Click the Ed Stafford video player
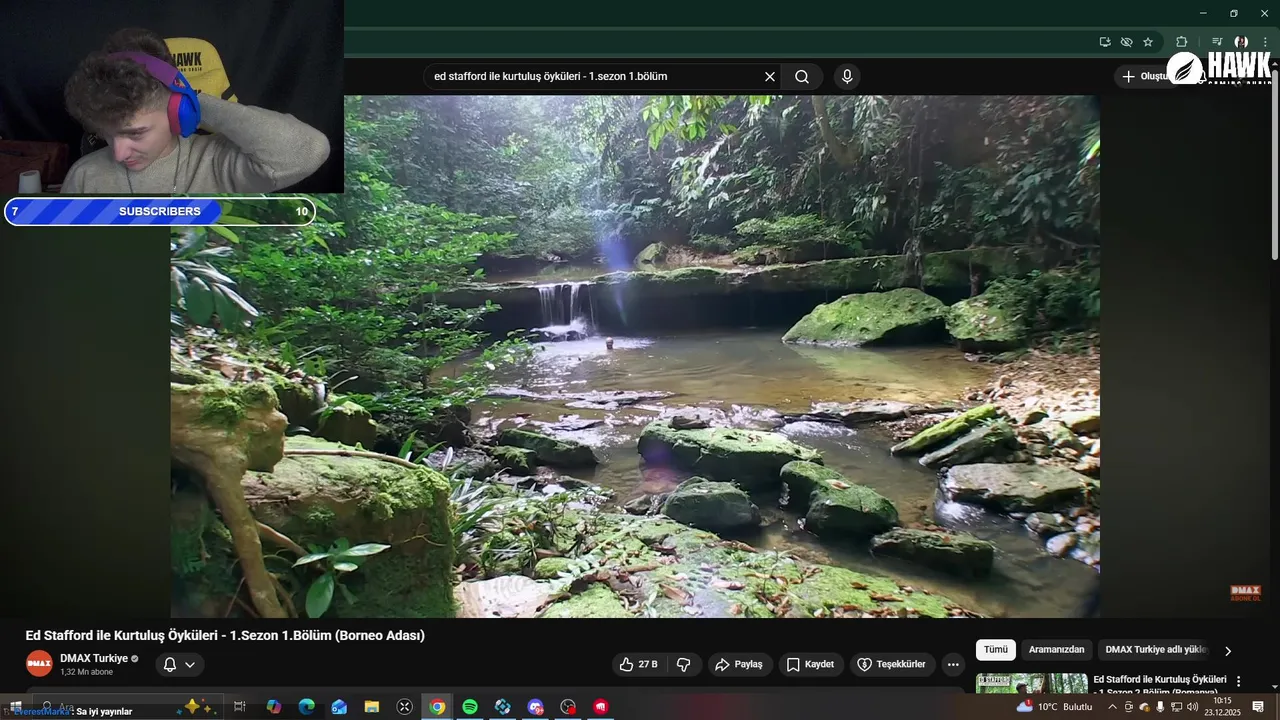The image size is (1280, 720). pos(635,356)
